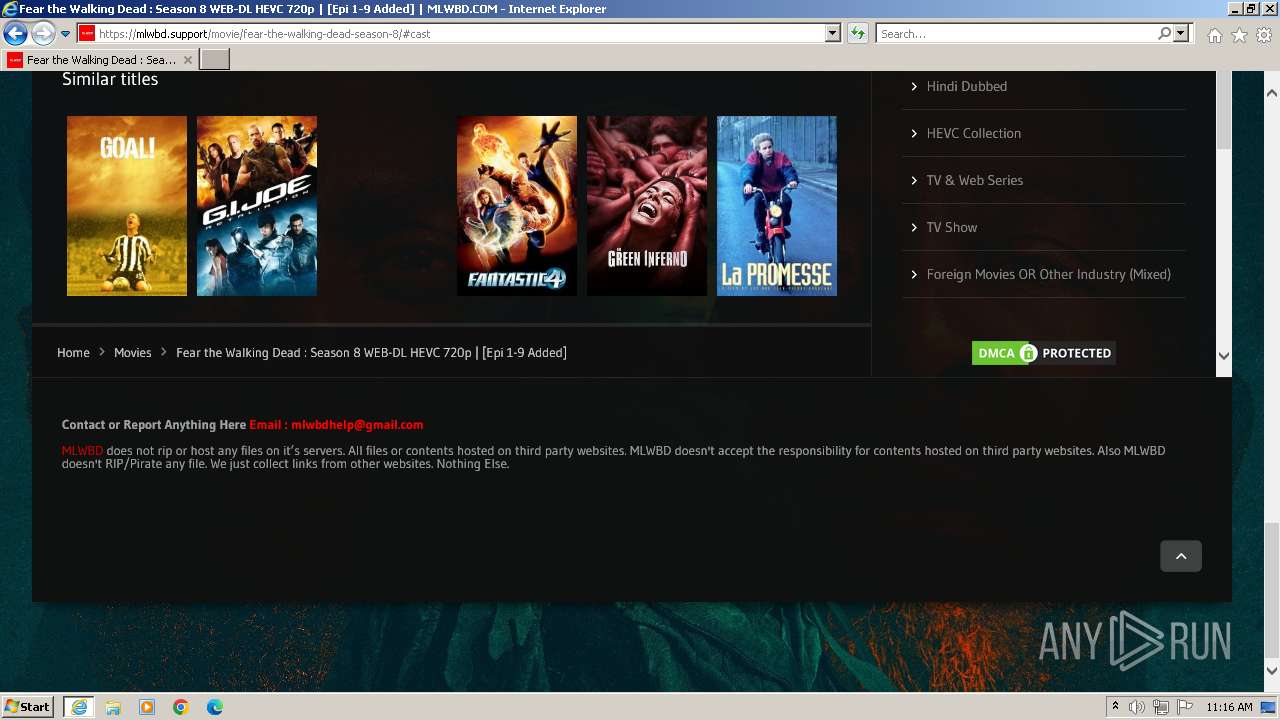Go to Home in the breadcrumb
Image resolution: width=1280 pixels, height=720 pixels.
click(73, 352)
